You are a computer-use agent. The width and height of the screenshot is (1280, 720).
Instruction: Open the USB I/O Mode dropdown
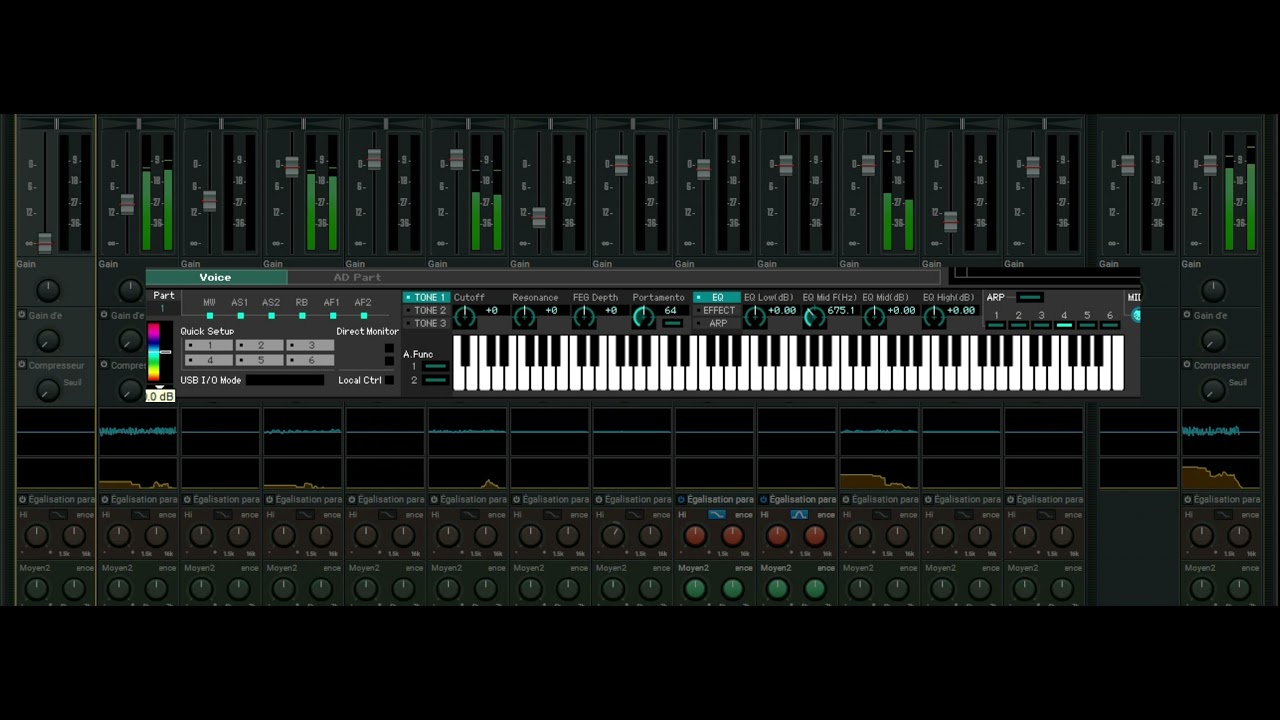285,380
